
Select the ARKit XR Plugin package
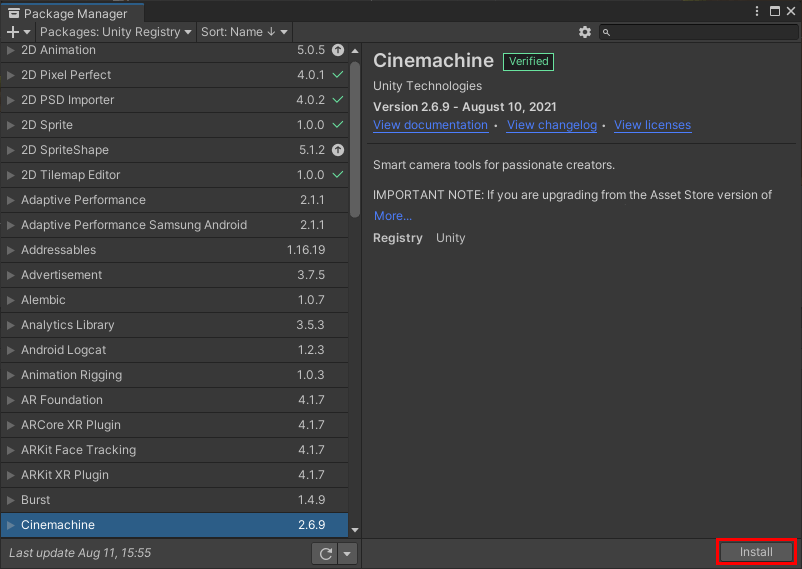(174, 475)
